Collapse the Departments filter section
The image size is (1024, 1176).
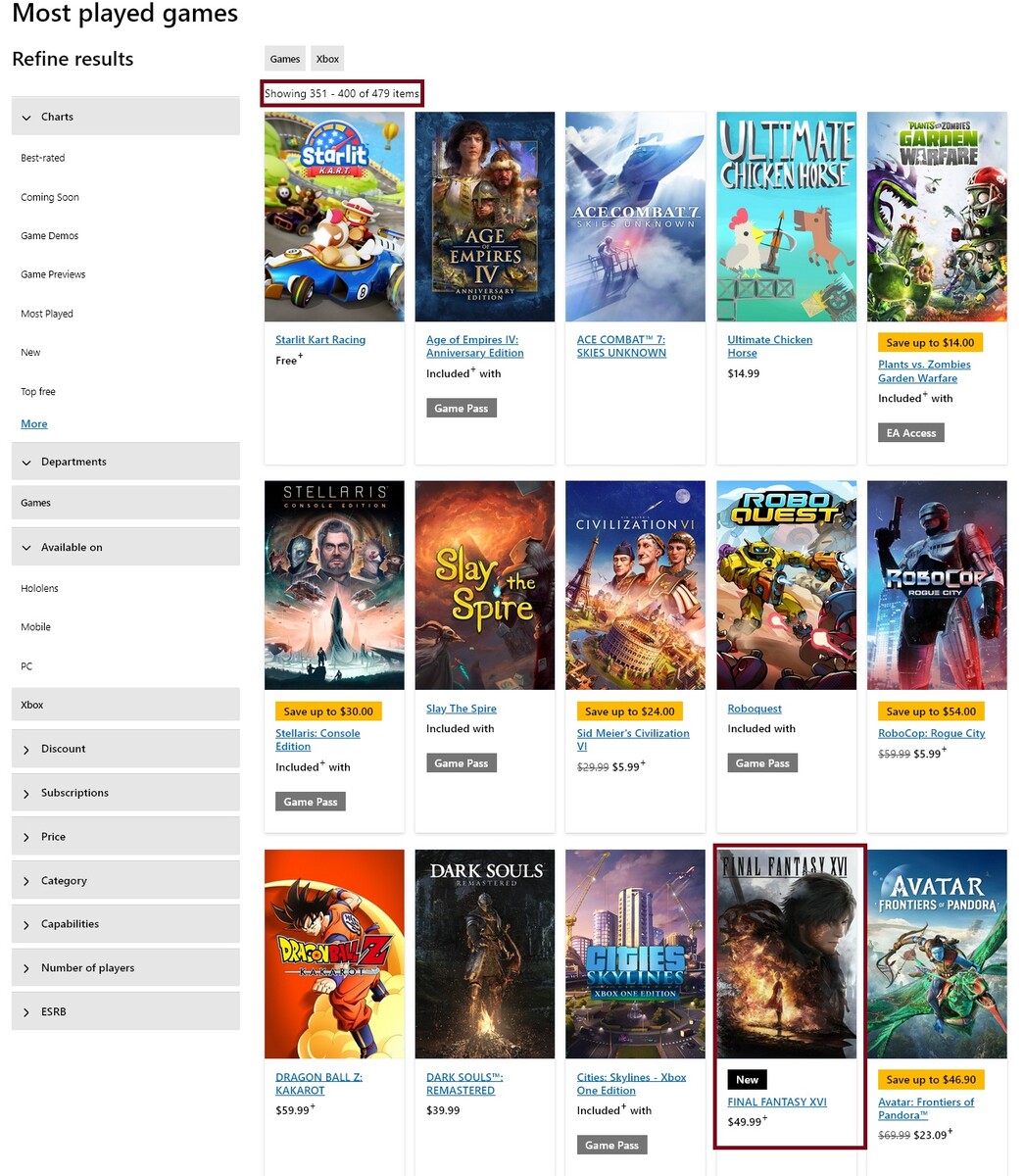coord(125,462)
